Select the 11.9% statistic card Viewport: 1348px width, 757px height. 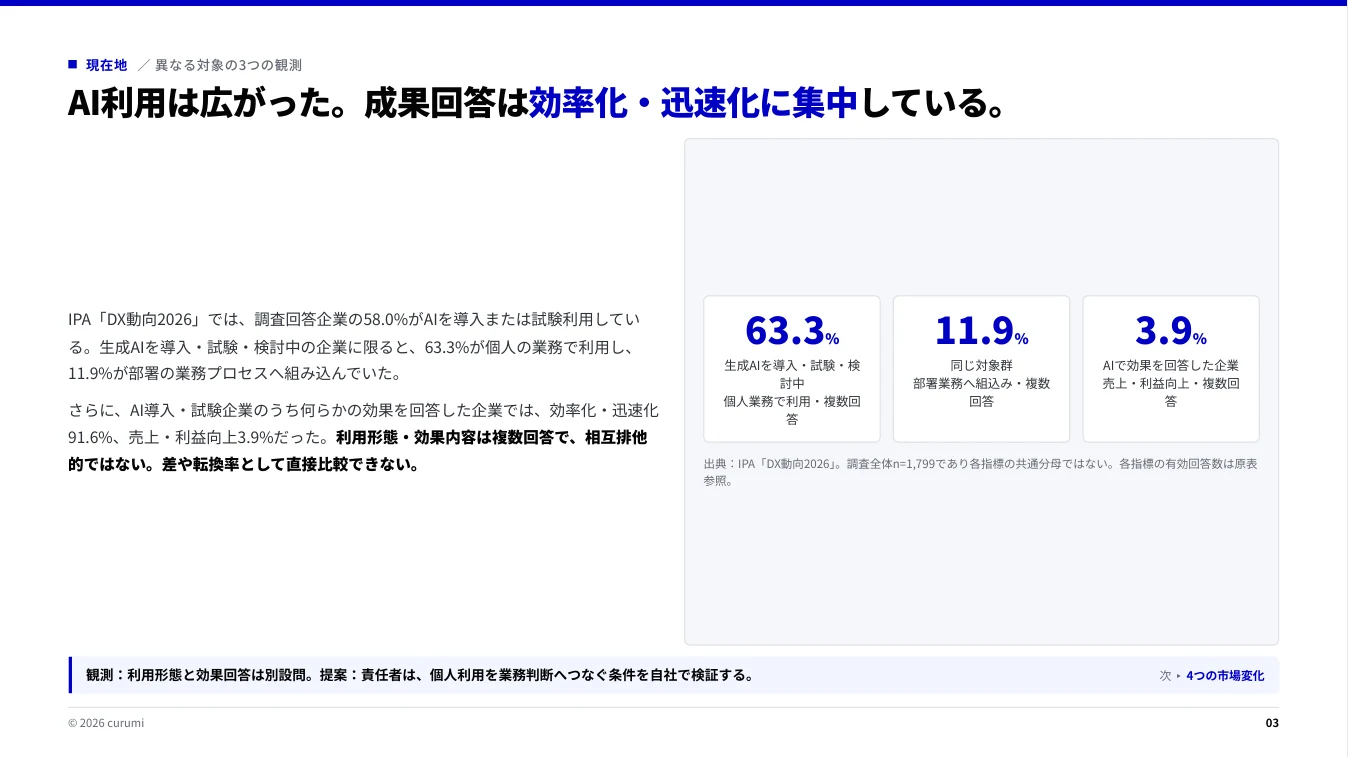pos(981,369)
